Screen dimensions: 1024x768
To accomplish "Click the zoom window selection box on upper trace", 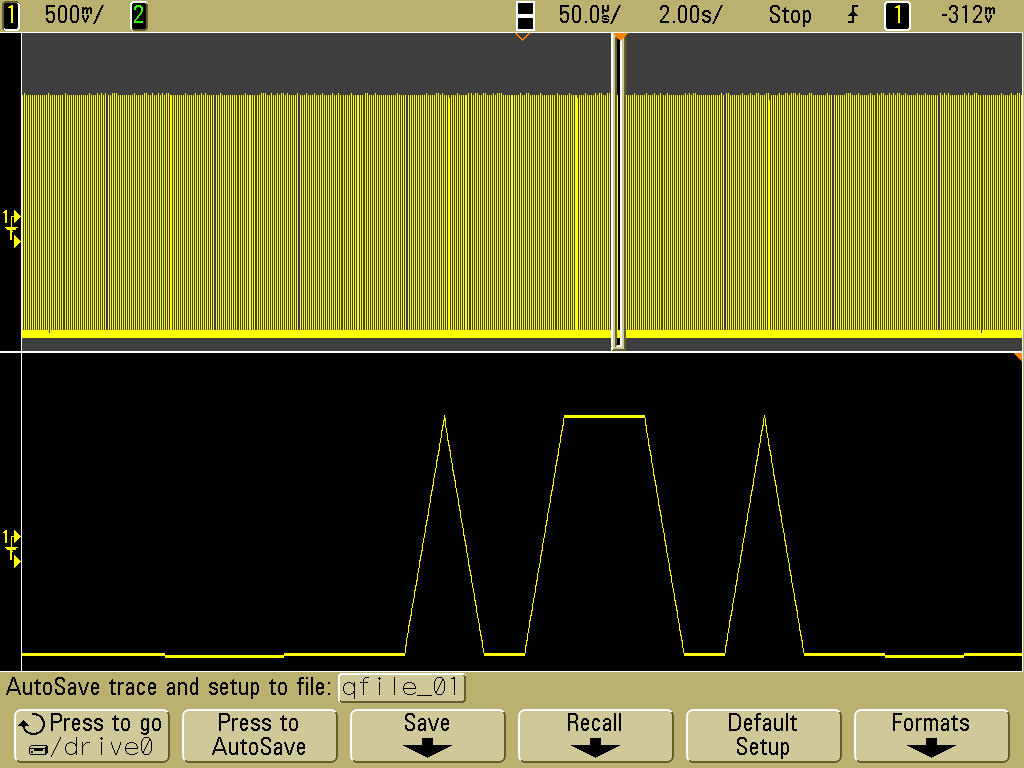I will pos(618,190).
